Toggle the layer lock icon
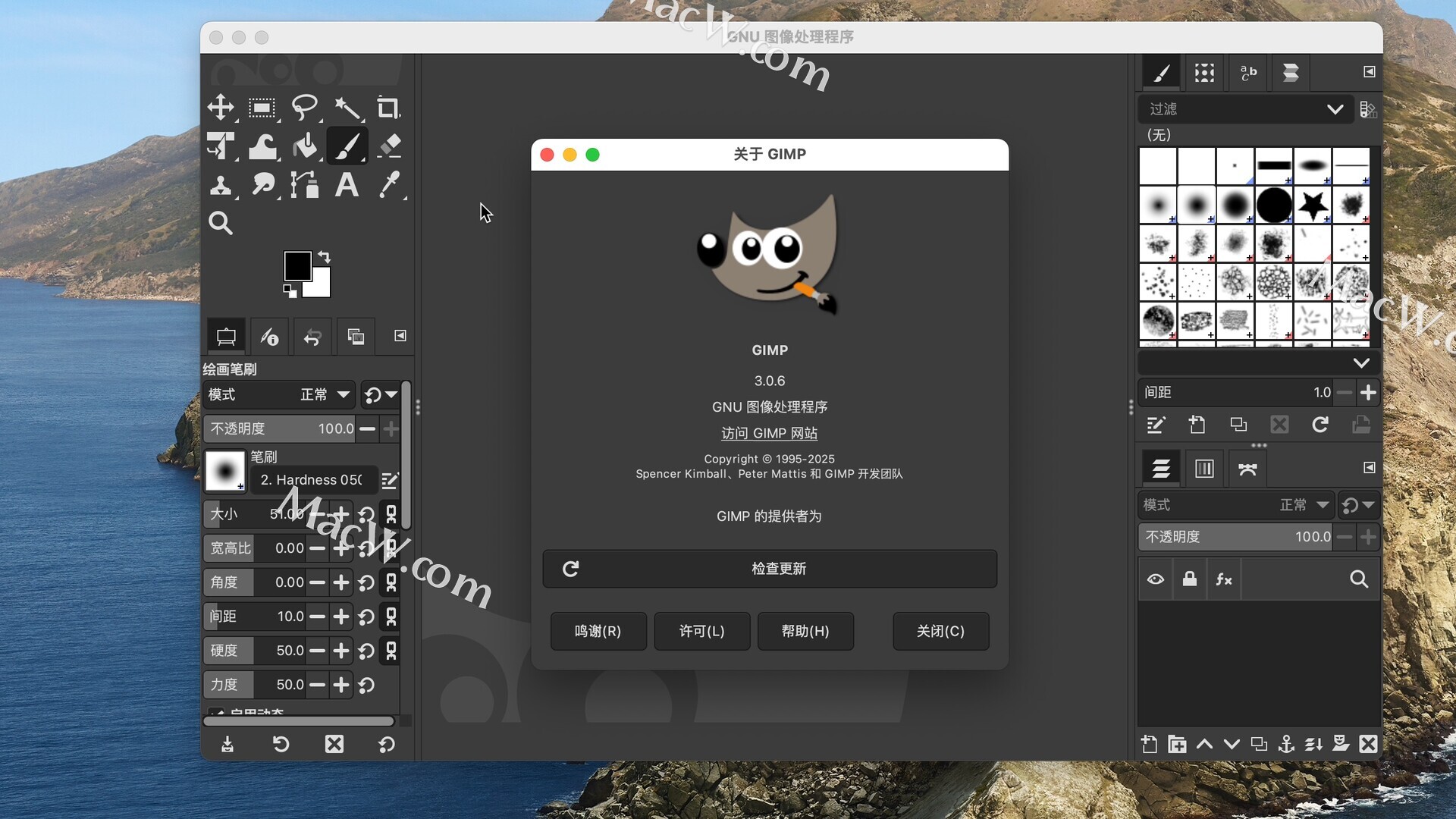1456x819 pixels. pyautogui.click(x=1190, y=579)
